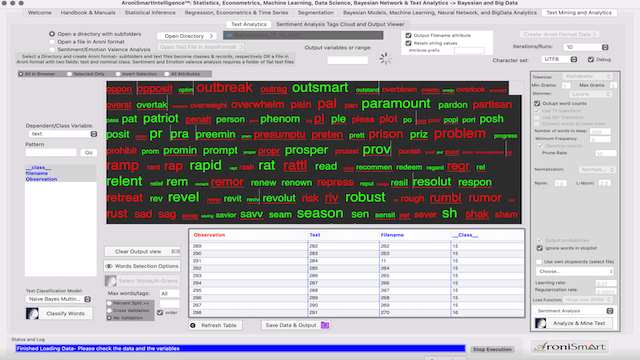Click the Attribute prefix field

click(x=469, y=51)
